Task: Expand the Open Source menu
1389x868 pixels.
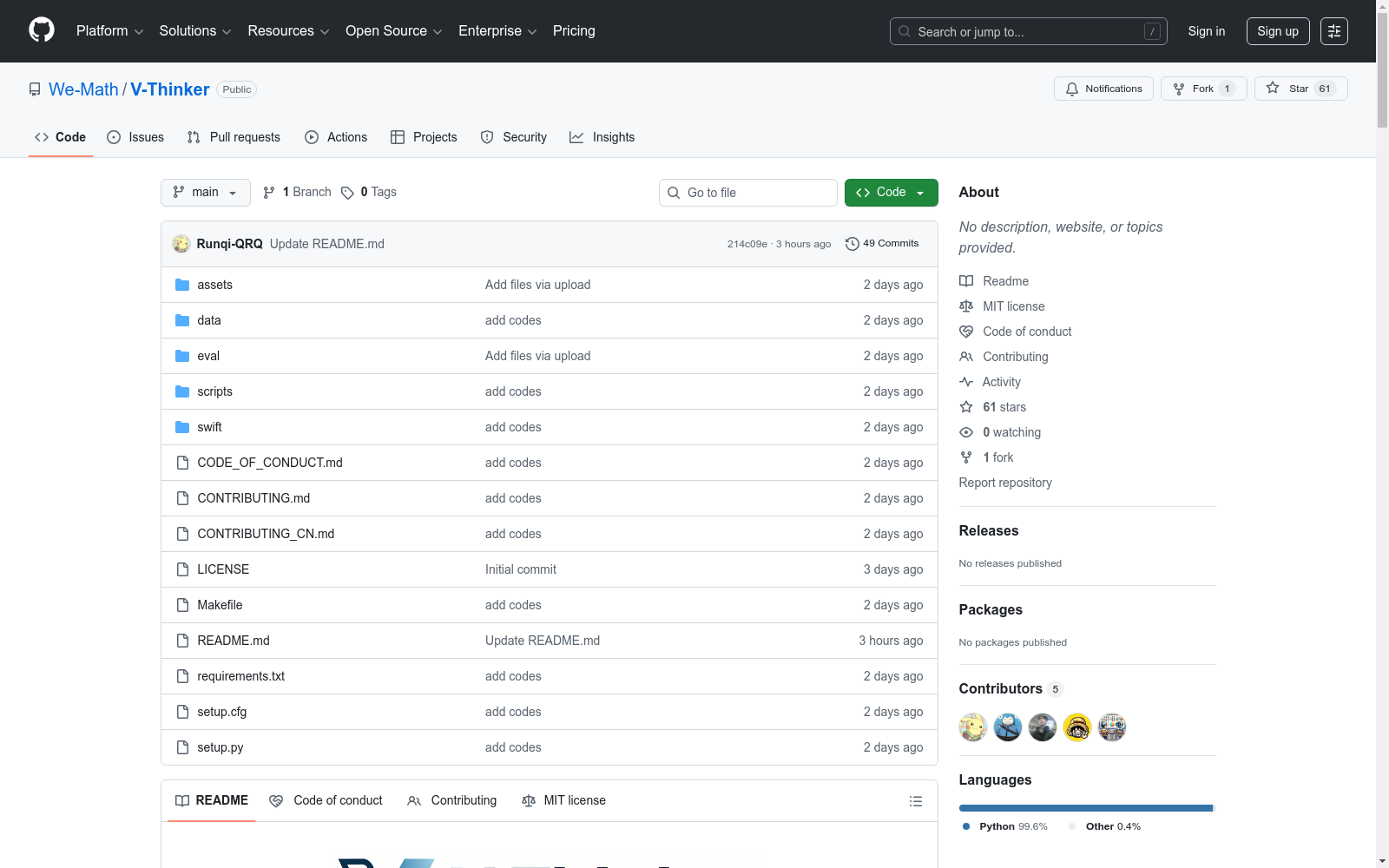Action: (394, 31)
